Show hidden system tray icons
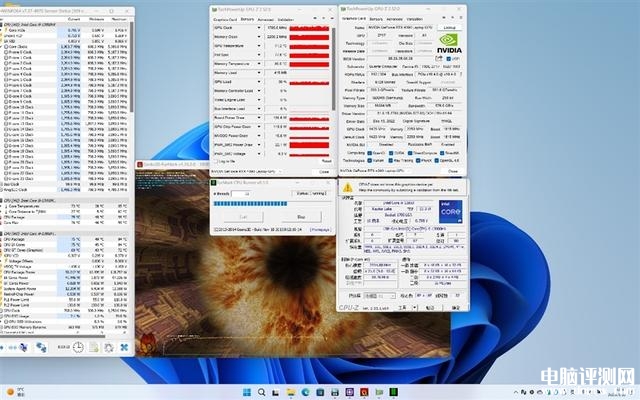The width and height of the screenshot is (640, 400). point(516,392)
